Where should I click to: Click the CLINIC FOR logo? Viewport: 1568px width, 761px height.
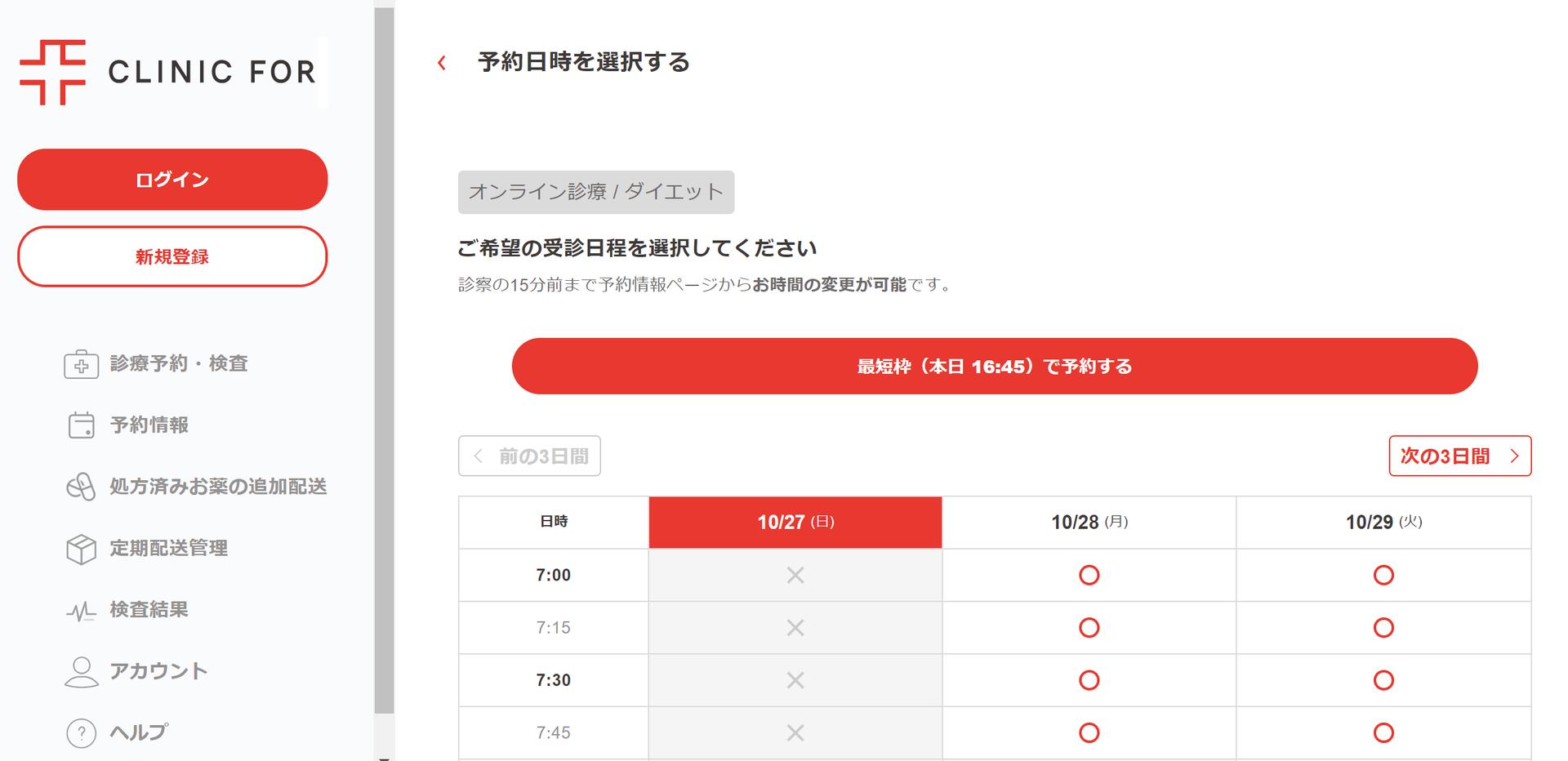(x=167, y=72)
